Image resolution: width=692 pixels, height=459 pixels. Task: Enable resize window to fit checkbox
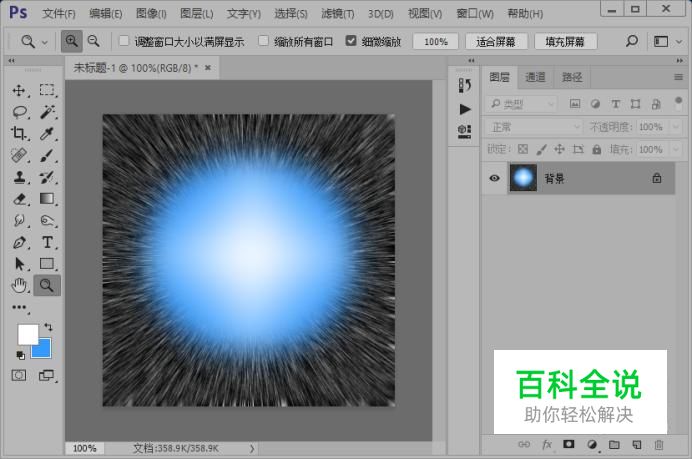point(124,41)
